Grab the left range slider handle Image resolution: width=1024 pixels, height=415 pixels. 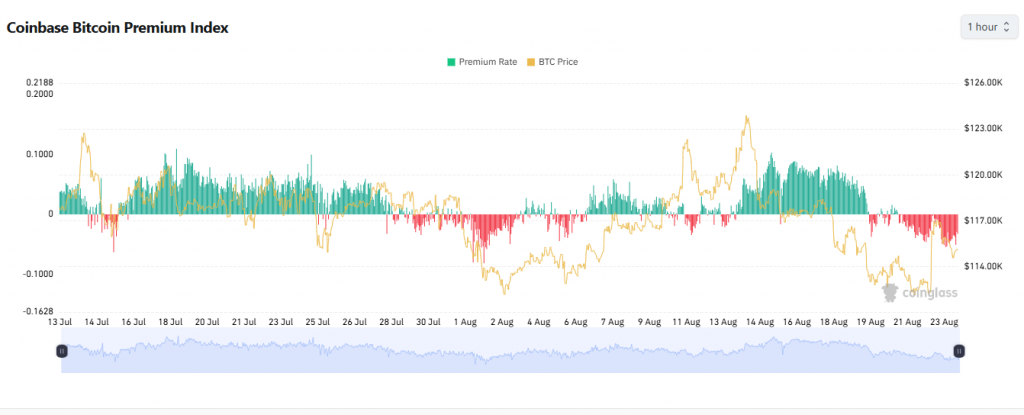coord(62,351)
